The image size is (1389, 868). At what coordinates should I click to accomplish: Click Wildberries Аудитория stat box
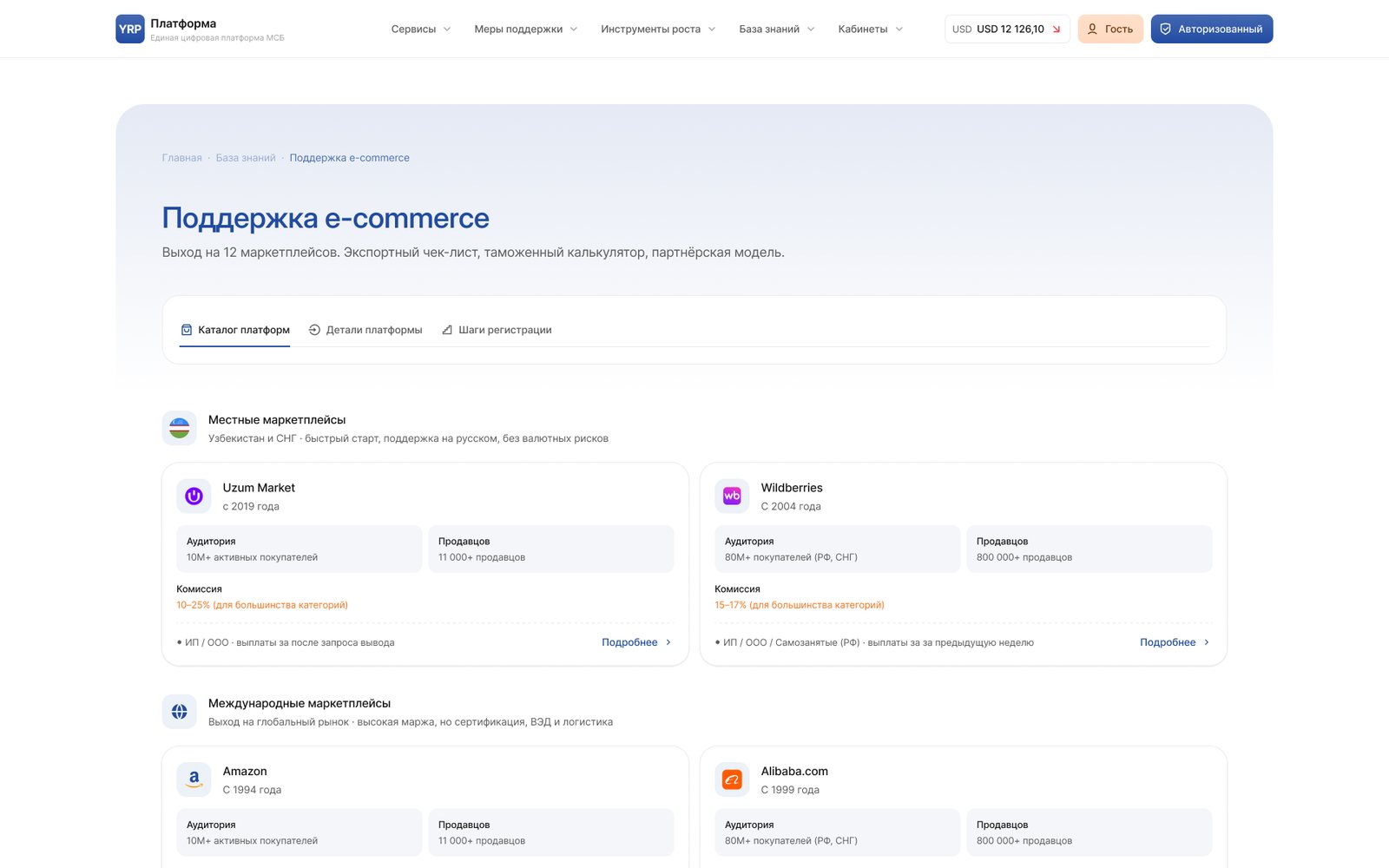838,549
